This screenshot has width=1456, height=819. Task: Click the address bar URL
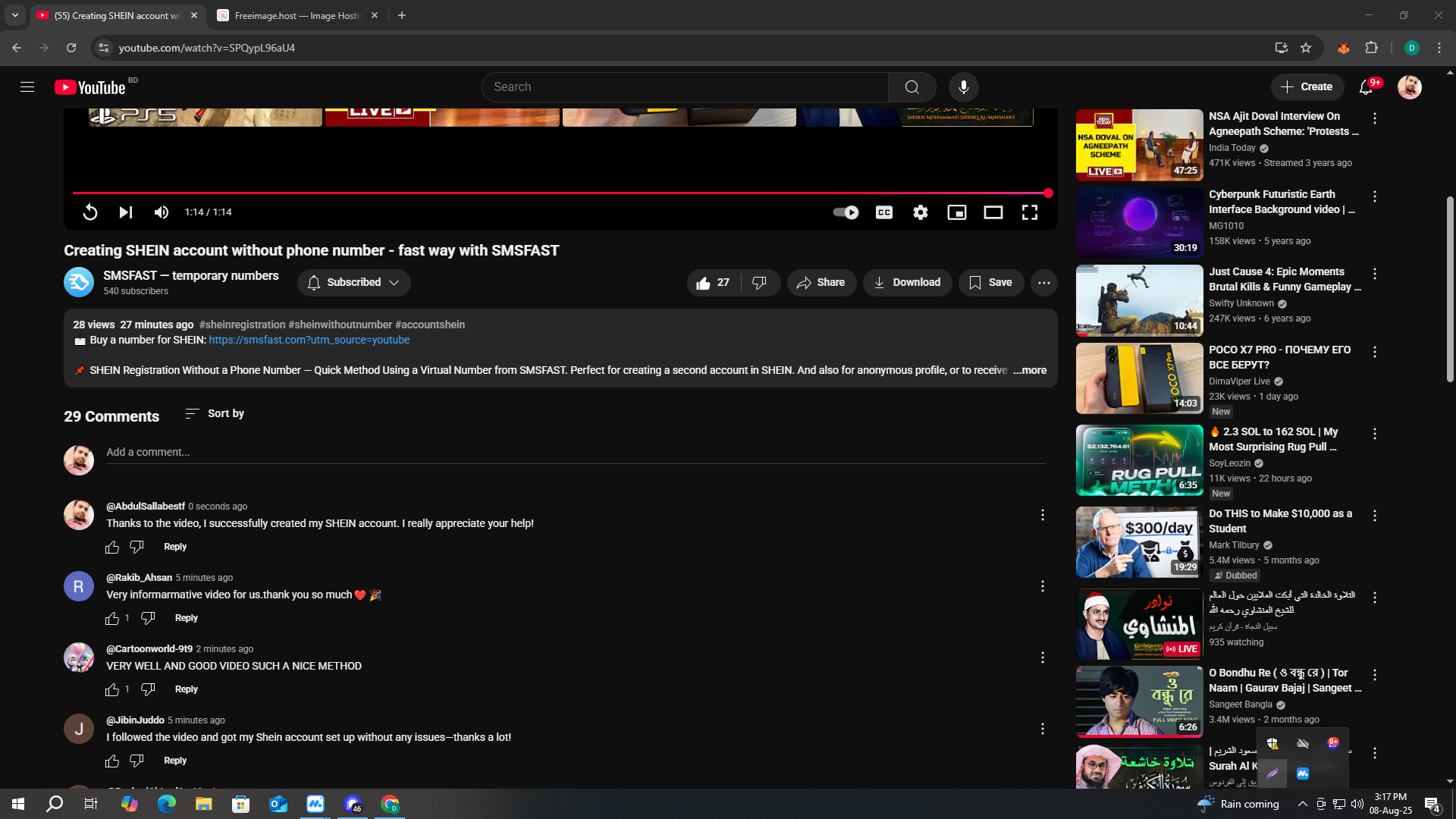click(207, 48)
